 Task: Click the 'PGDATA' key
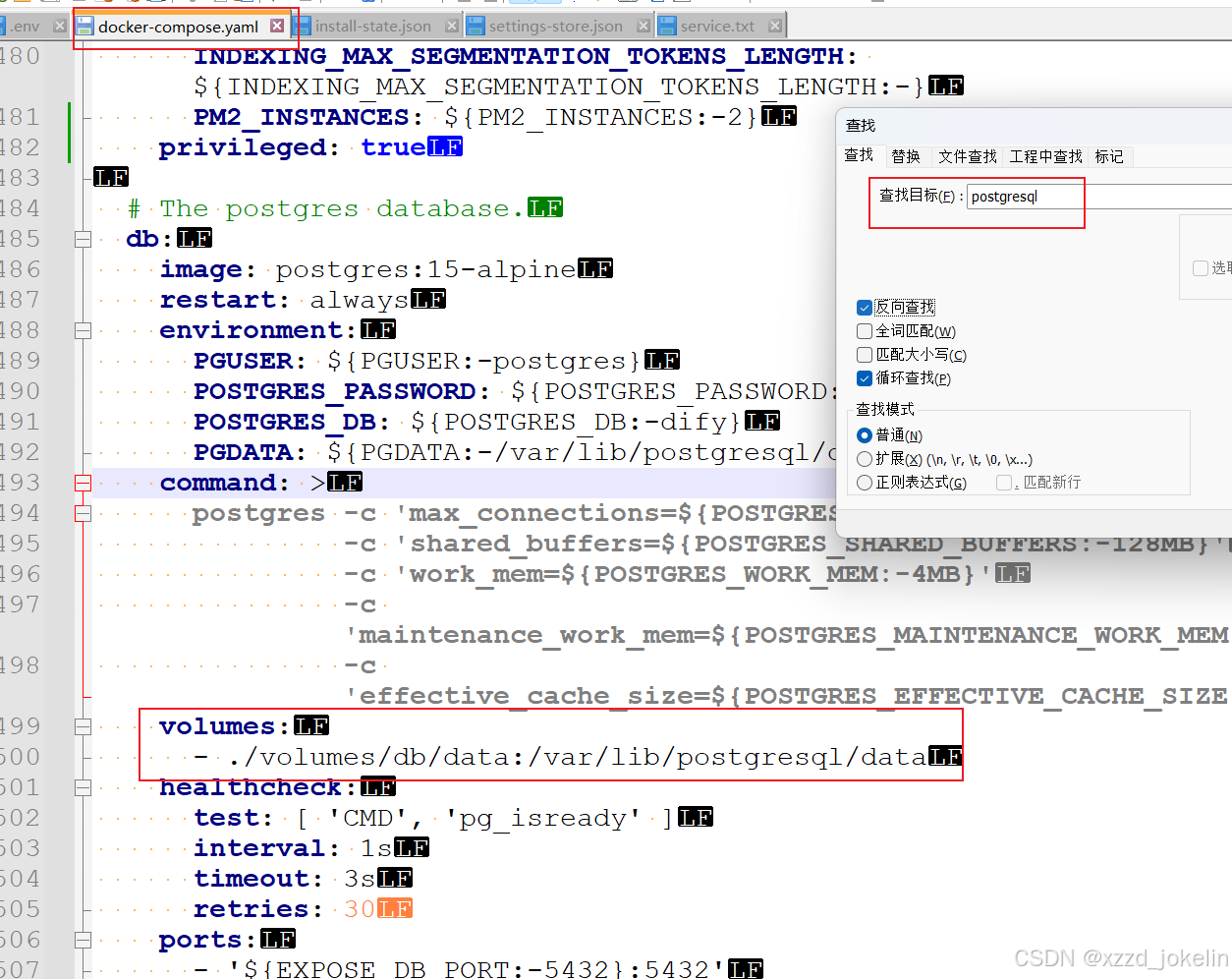tap(243, 452)
